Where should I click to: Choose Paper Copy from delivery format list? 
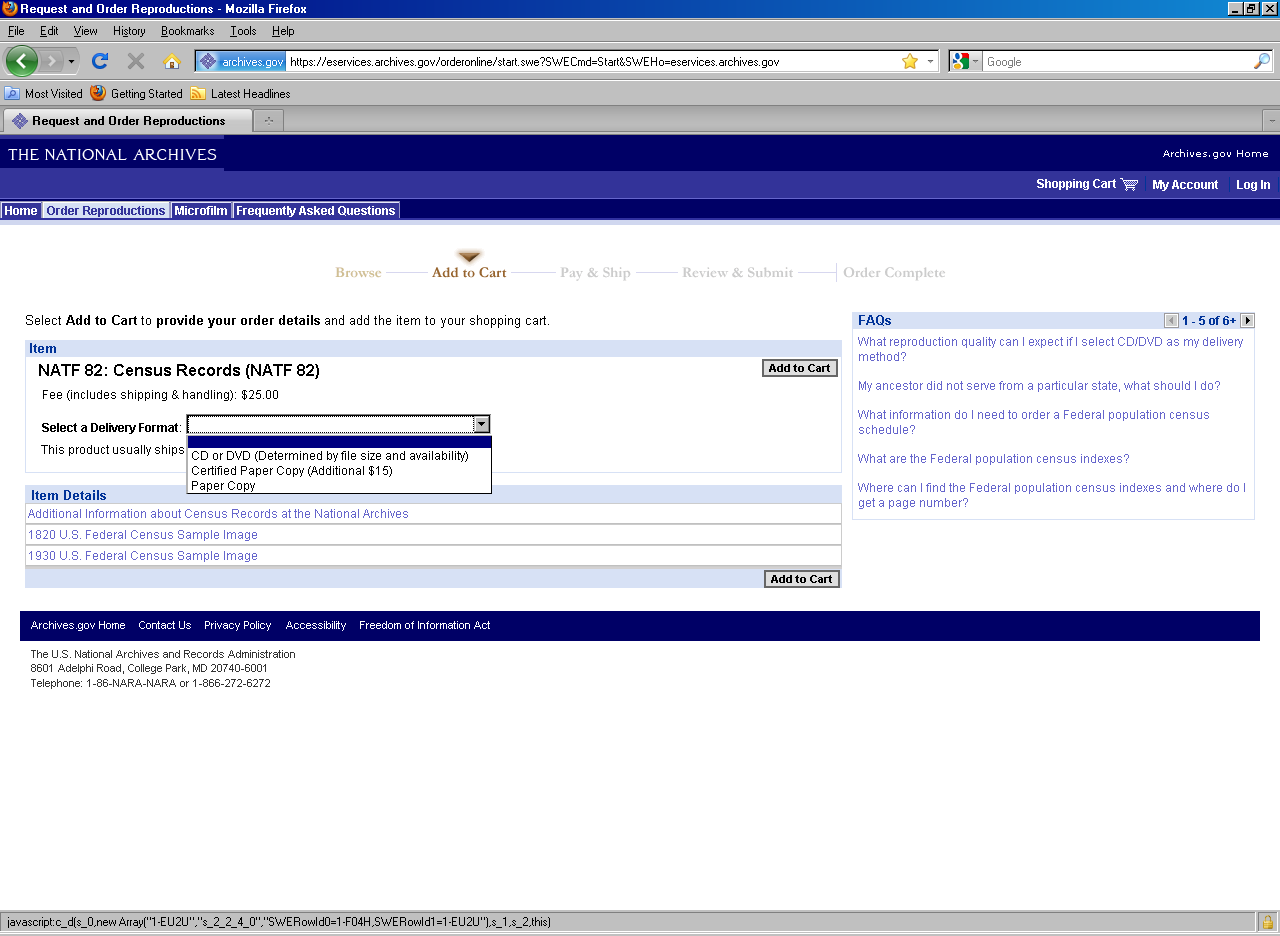click(x=223, y=486)
